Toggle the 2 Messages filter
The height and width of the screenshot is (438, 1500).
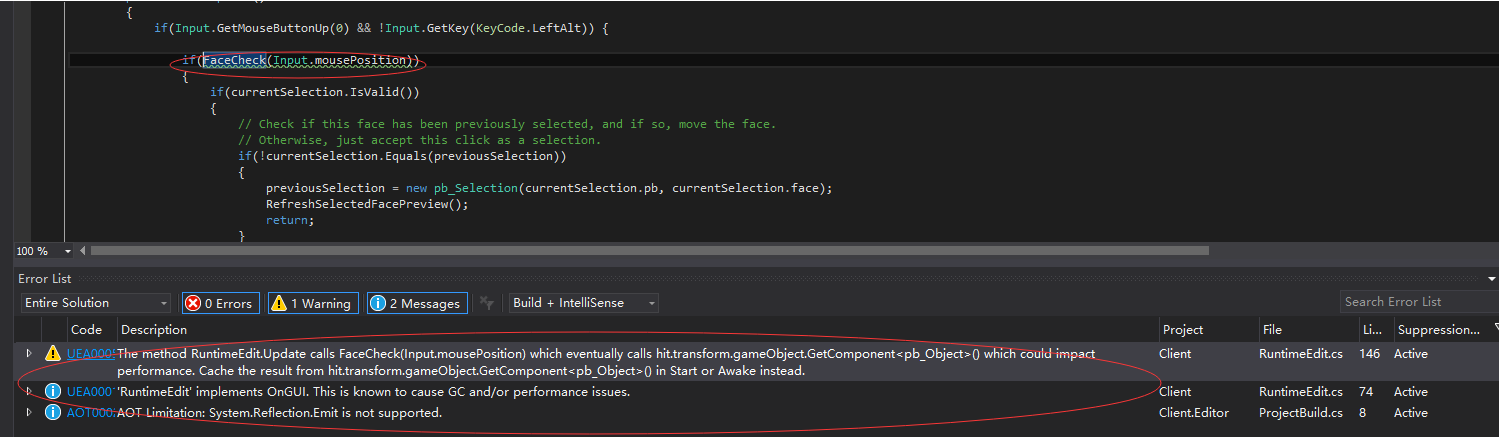point(415,303)
